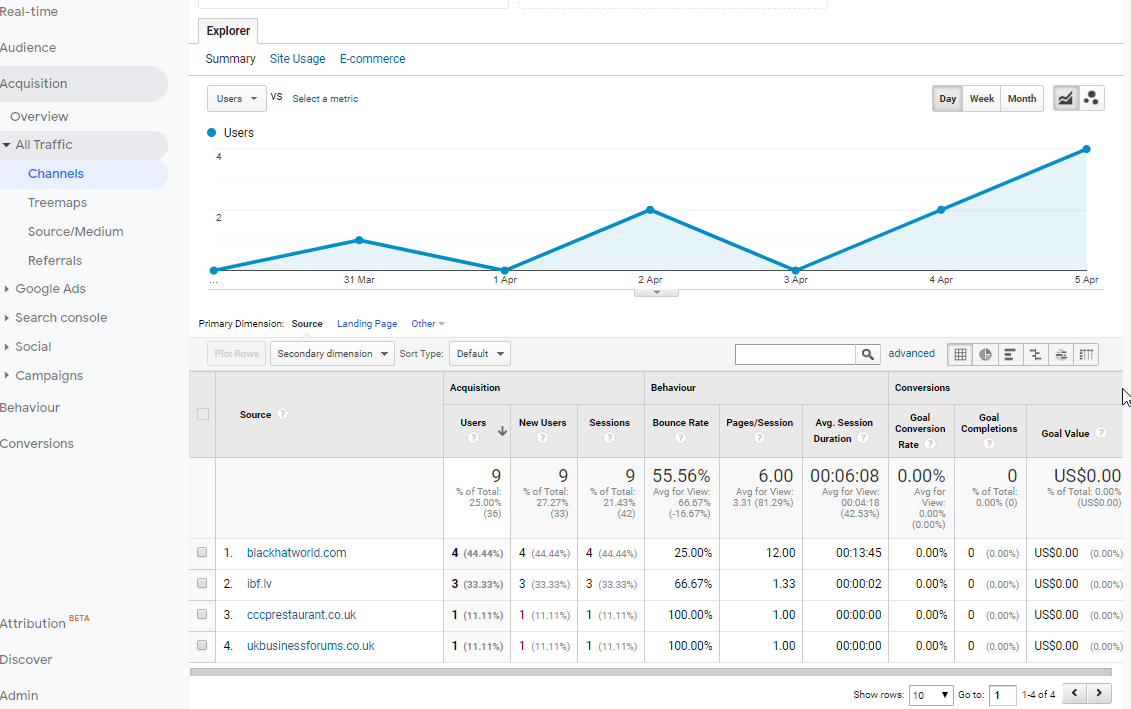Image resolution: width=1131 pixels, height=709 pixels.
Task: Select the performance bar view icon
Action: pyautogui.click(x=1011, y=354)
